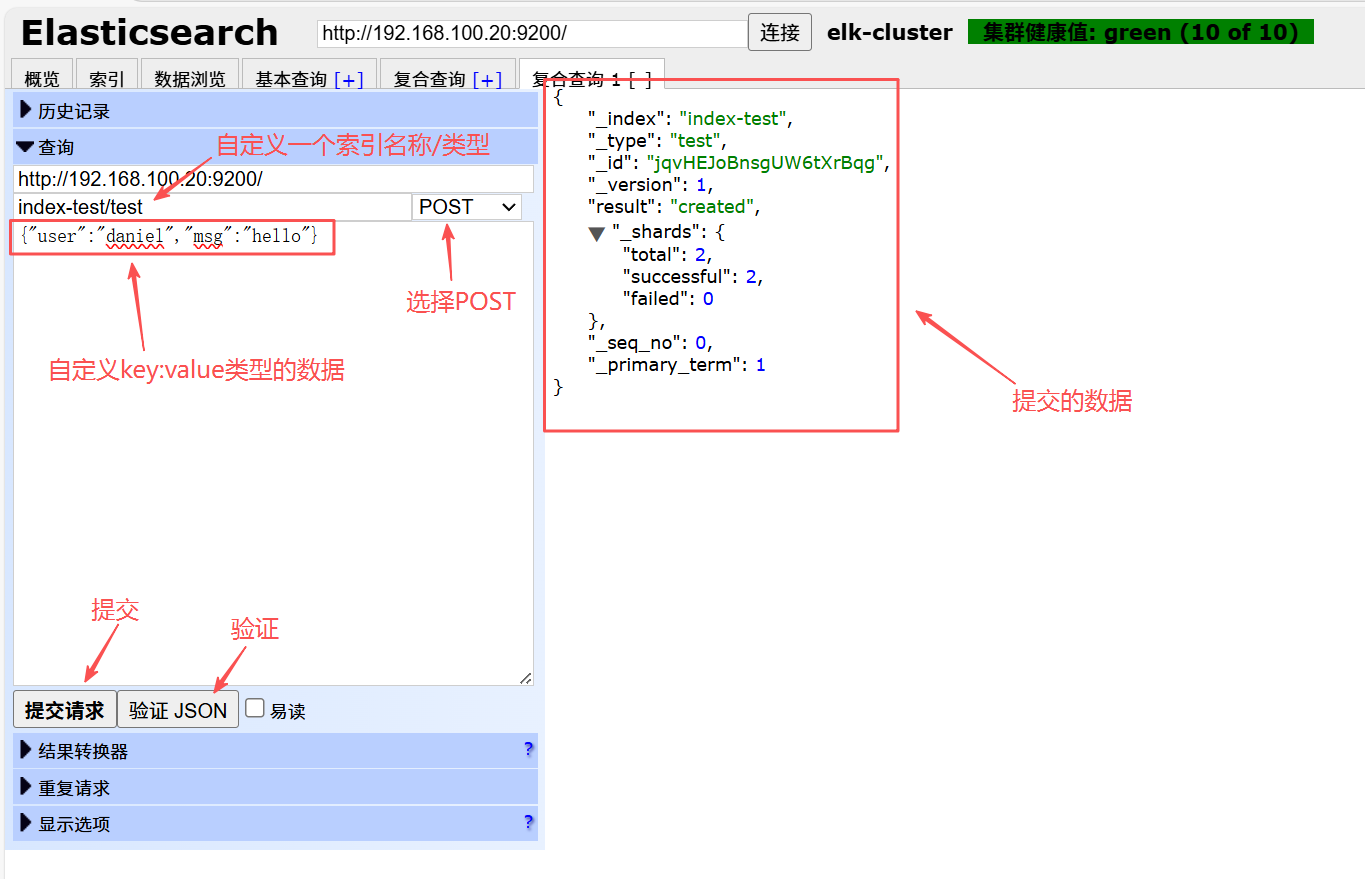The width and height of the screenshot is (1365, 879).
Task: Collapse the _shards node in results
Action: tap(597, 233)
